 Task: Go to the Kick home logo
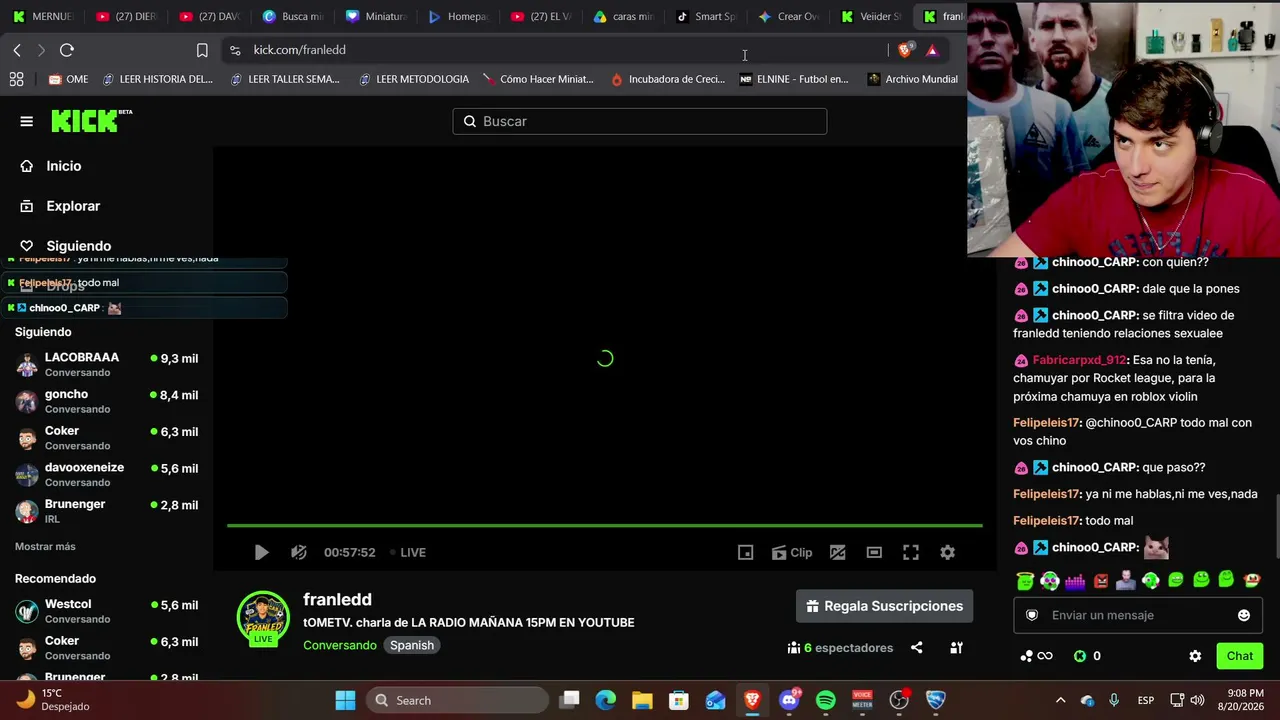[91, 120]
